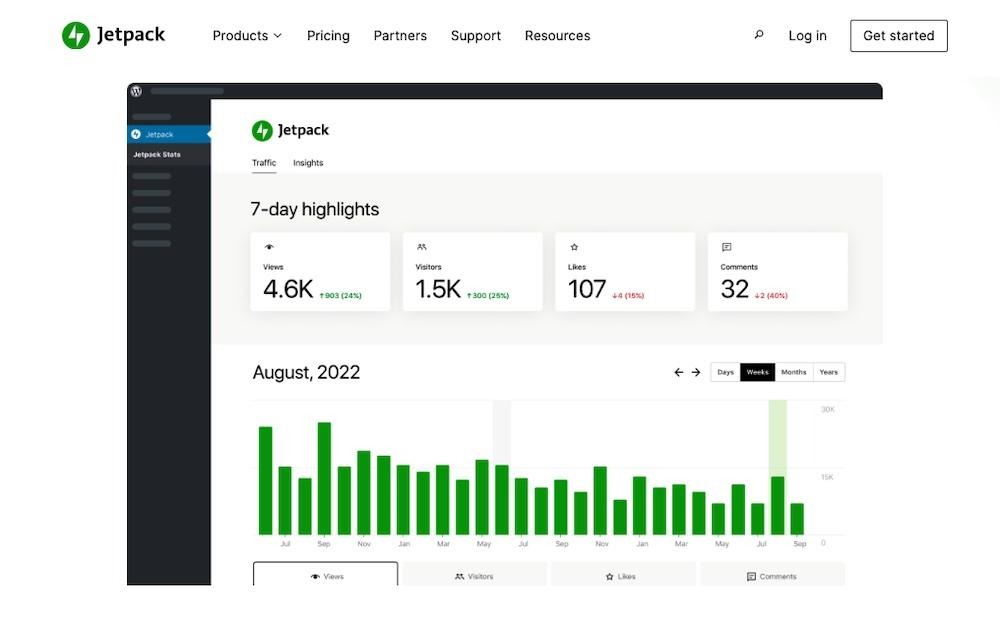Click the highlighted bar in the light green column
This screenshot has width=1000, height=620.
click(x=777, y=505)
